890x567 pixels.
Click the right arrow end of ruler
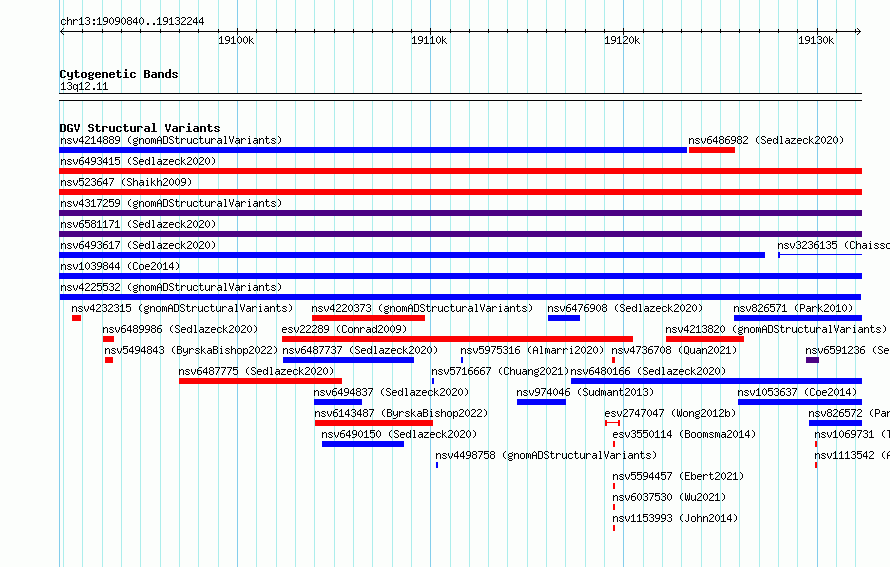pyautogui.click(x=859, y=31)
